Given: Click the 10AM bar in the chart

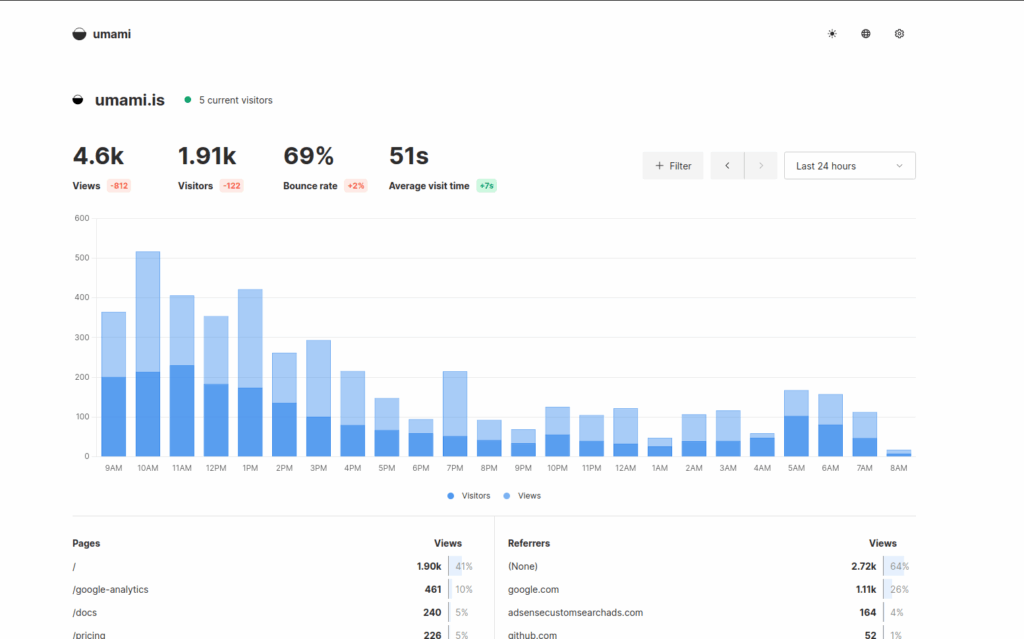Looking at the screenshot, I should point(148,353).
